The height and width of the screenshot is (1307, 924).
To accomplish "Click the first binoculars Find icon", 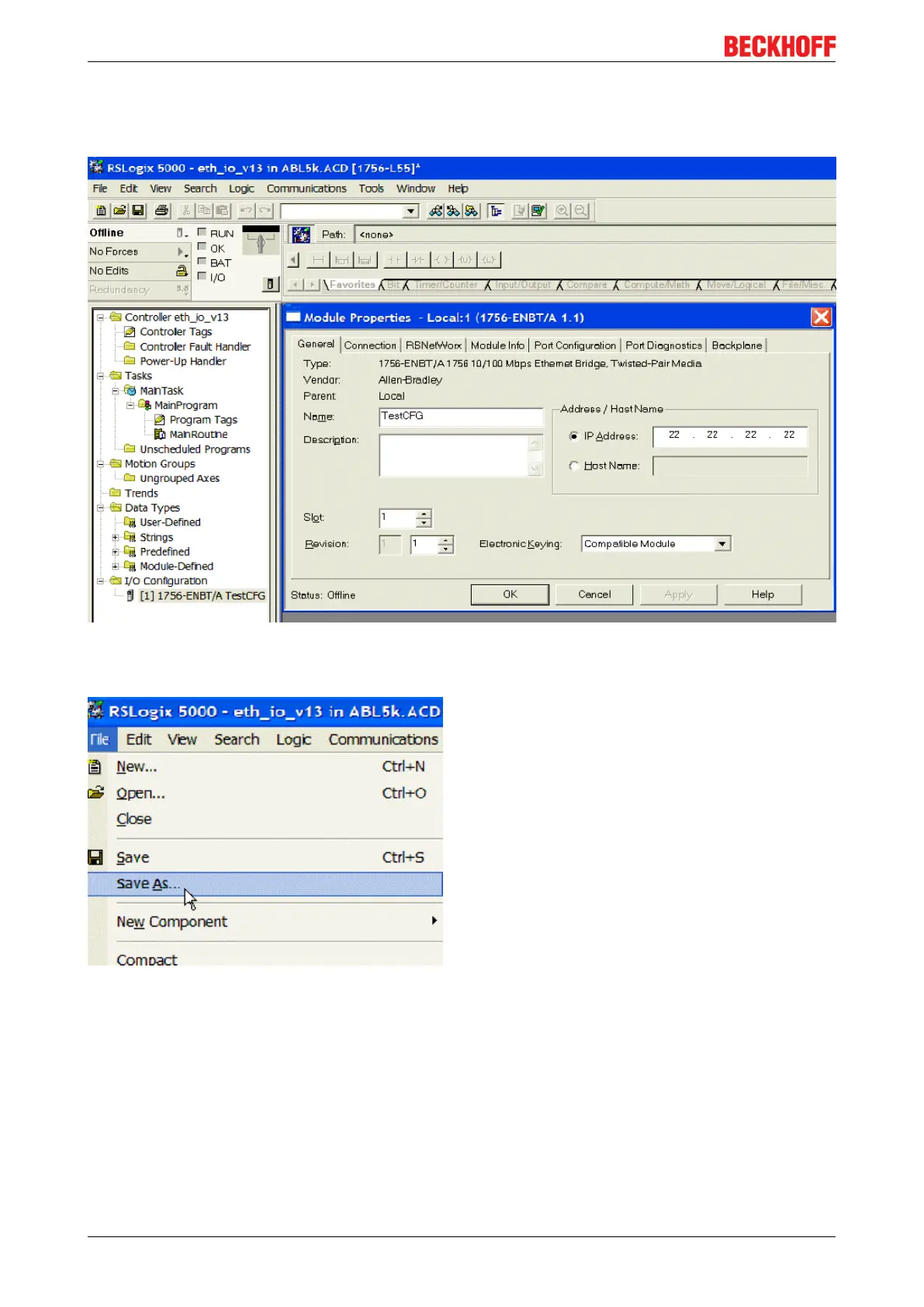I will (x=436, y=210).
